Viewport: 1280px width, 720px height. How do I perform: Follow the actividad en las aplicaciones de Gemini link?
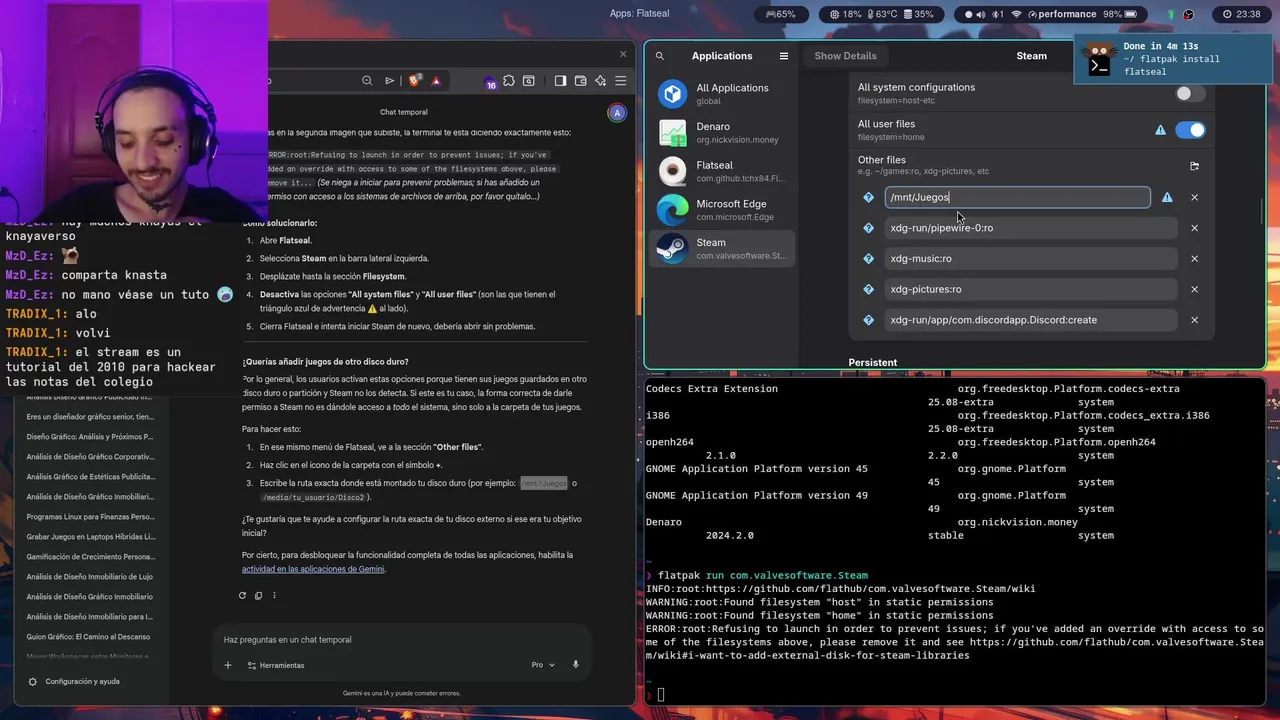313,569
